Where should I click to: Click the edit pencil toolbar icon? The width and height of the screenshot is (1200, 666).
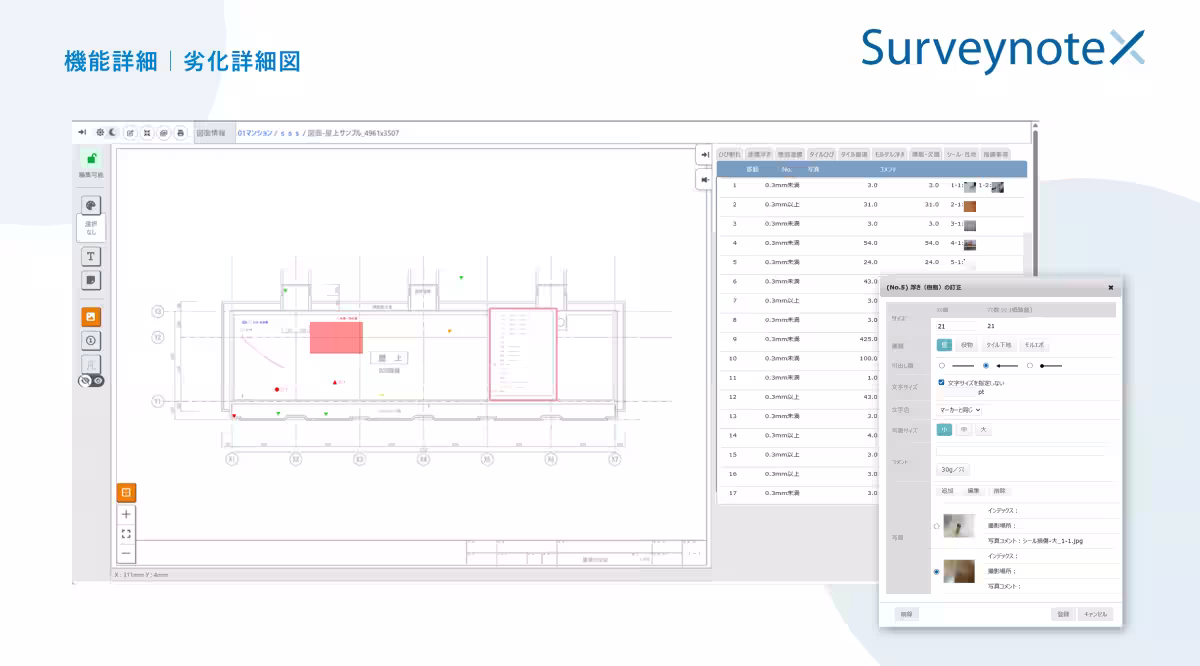131,132
